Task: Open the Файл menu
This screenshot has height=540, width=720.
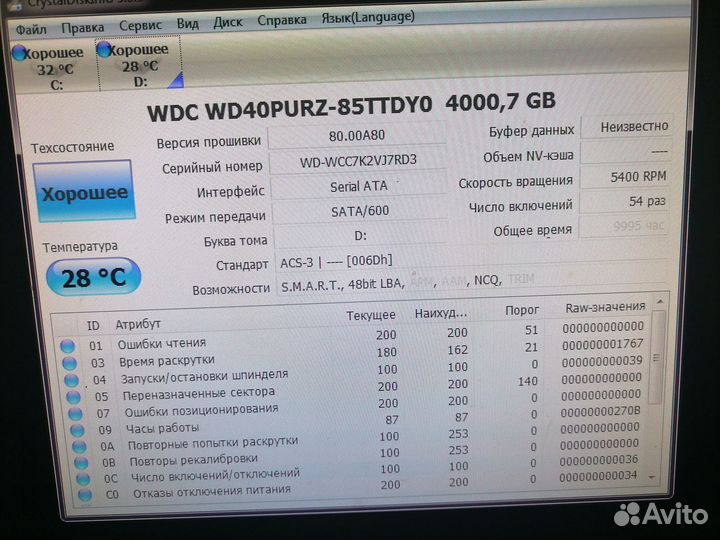Action: pyautogui.click(x=31, y=29)
